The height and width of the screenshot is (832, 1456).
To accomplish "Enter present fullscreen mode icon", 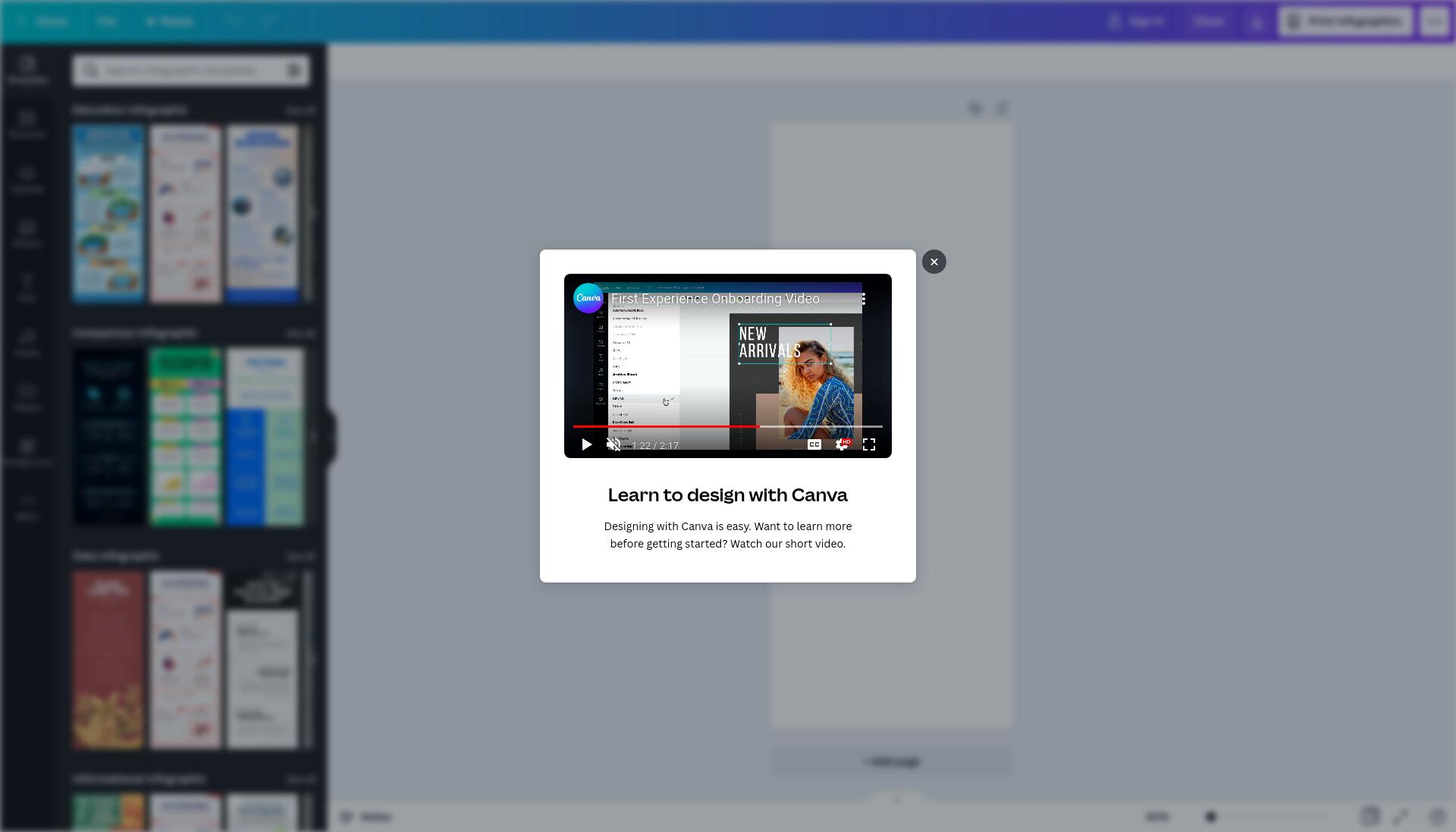I will (1401, 817).
